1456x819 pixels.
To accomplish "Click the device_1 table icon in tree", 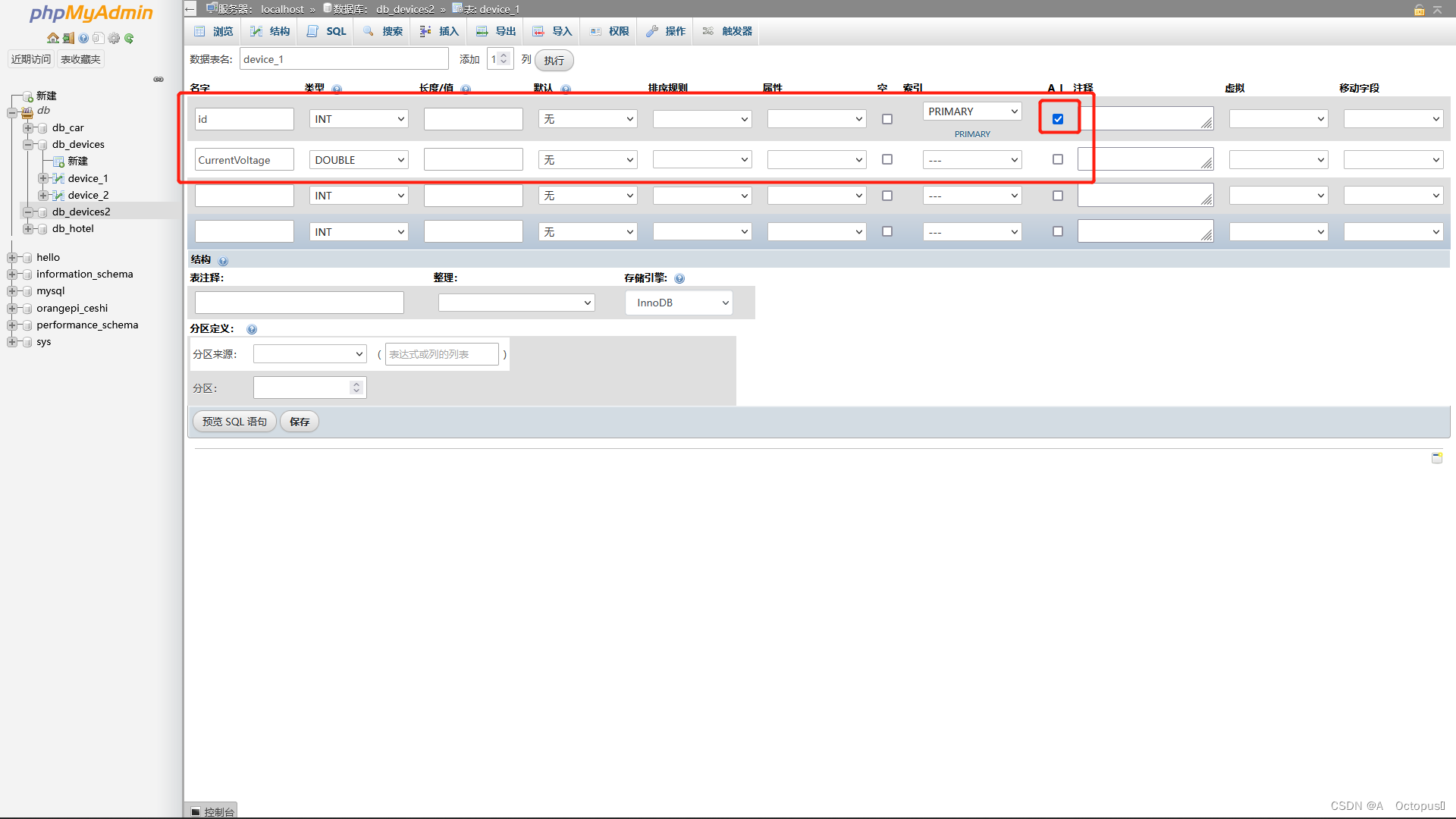I will click(58, 178).
